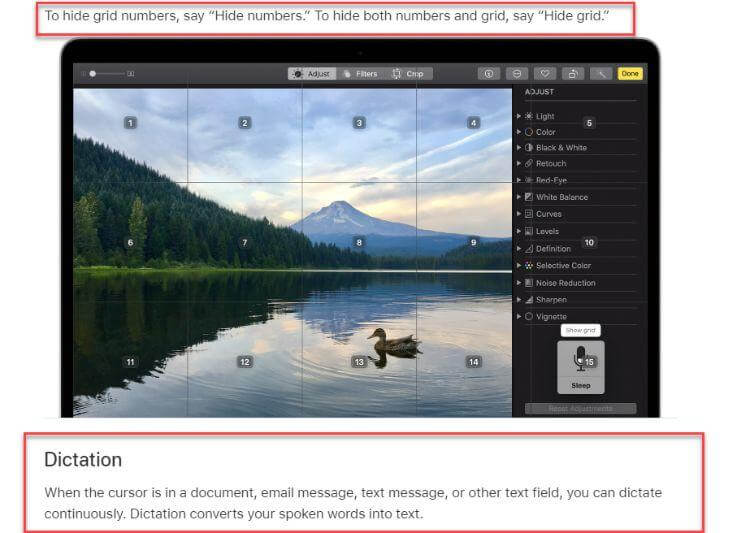Click the info icon in the toolbar
Image resolution: width=750 pixels, height=533 pixels.
point(489,74)
